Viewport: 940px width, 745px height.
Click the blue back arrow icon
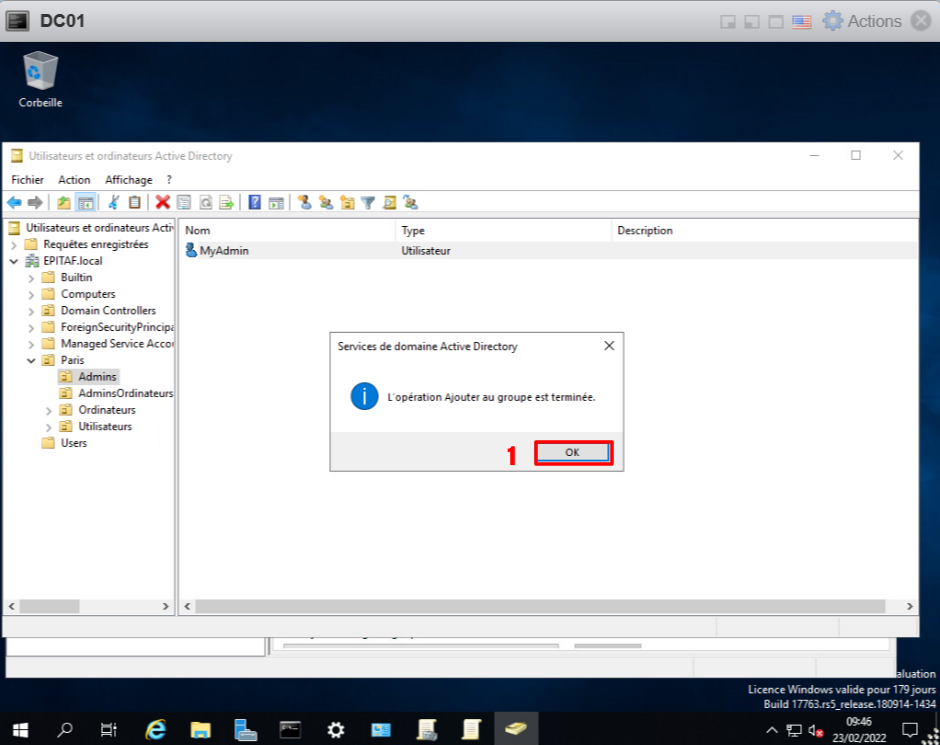click(x=14, y=202)
